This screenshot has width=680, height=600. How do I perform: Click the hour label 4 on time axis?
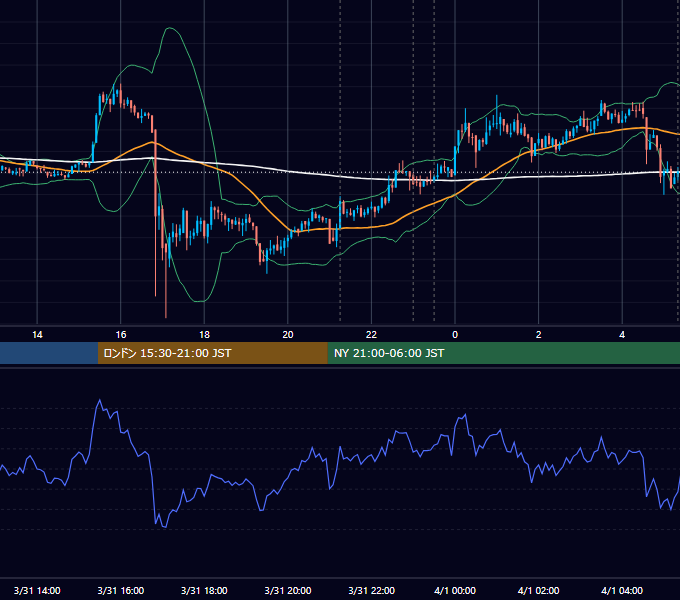click(622, 335)
